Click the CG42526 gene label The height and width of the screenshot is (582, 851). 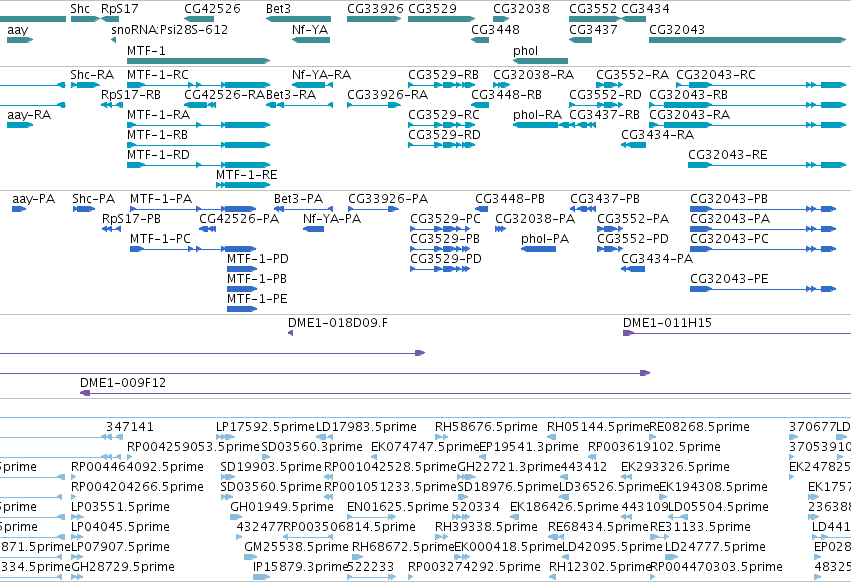click(212, 9)
